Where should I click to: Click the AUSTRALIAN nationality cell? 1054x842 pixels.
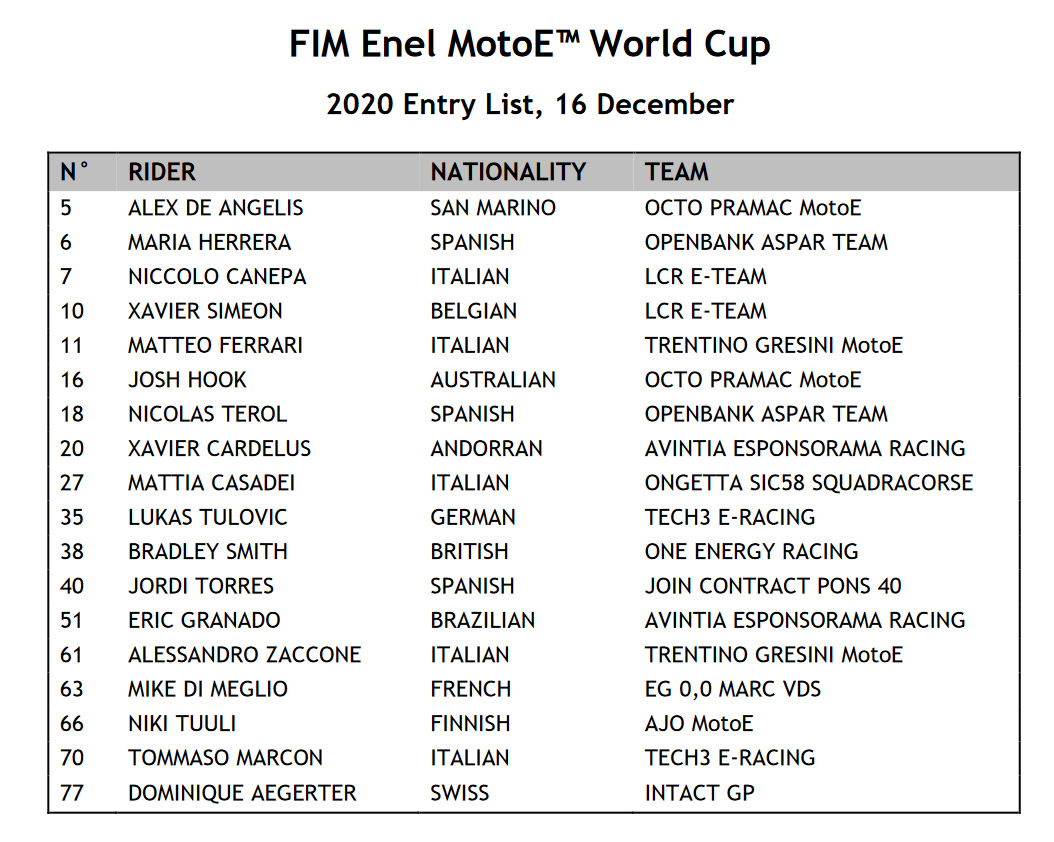(x=493, y=380)
